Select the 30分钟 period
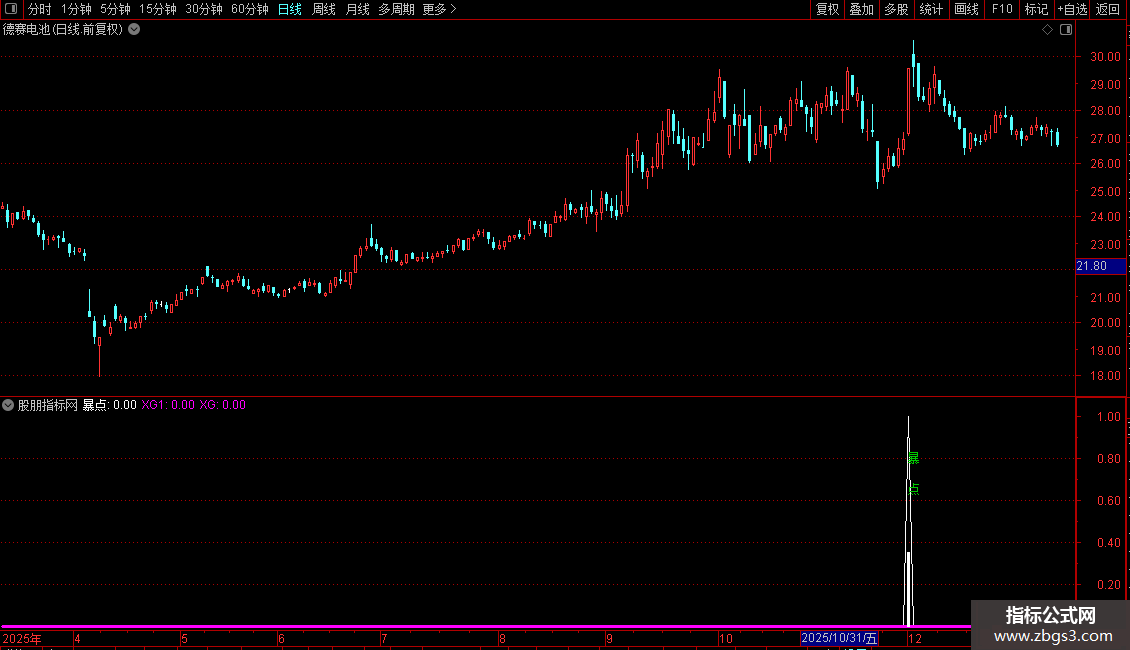The height and width of the screenshot is (650, 1130). [203, 9]
